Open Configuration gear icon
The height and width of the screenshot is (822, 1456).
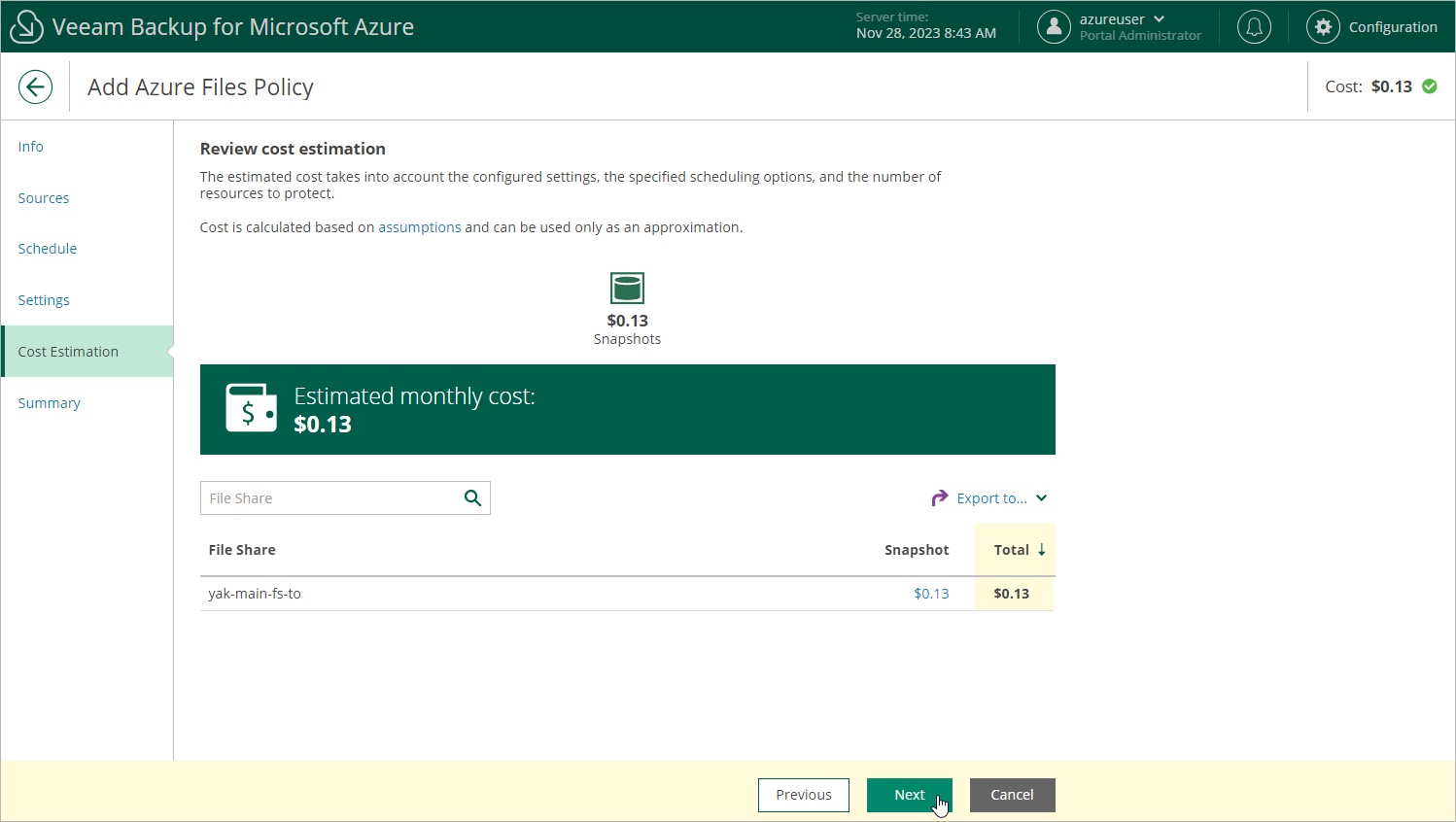coord(1323,27)
